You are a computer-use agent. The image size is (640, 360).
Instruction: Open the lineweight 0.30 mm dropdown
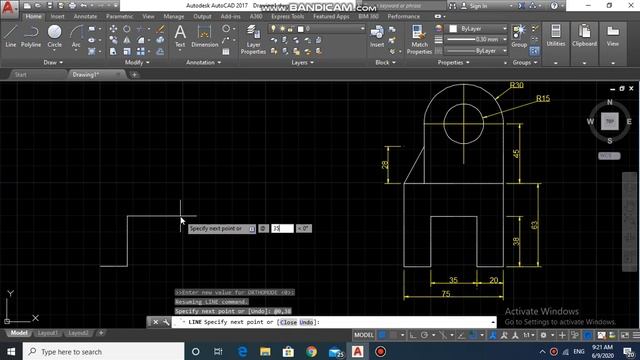[x=476, y=40]
